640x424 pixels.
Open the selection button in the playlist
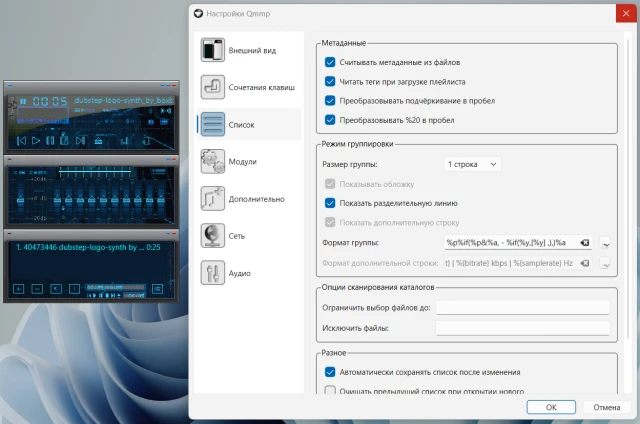point(56,289)
